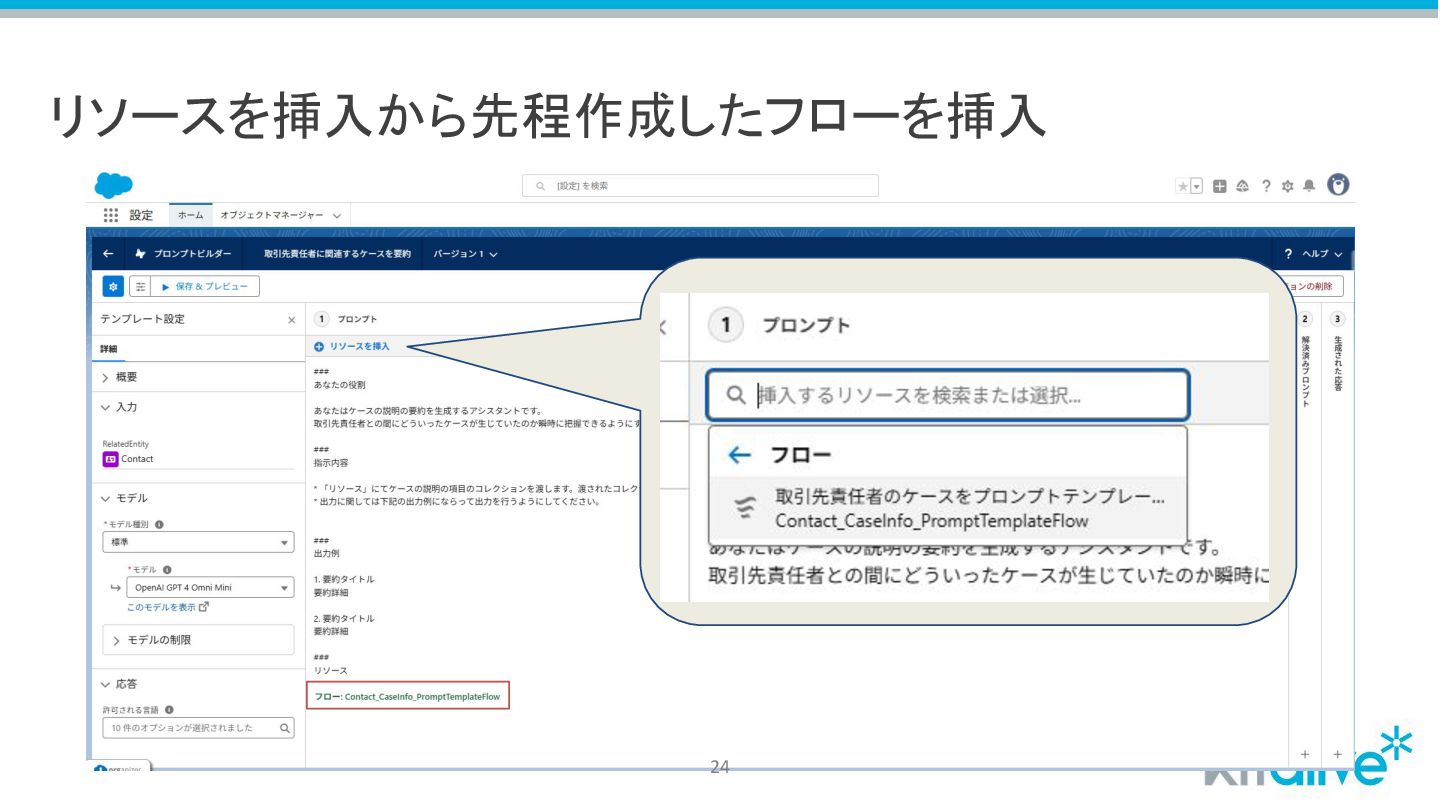
Task: Open the header help question mark
Action: point(1266,186)
